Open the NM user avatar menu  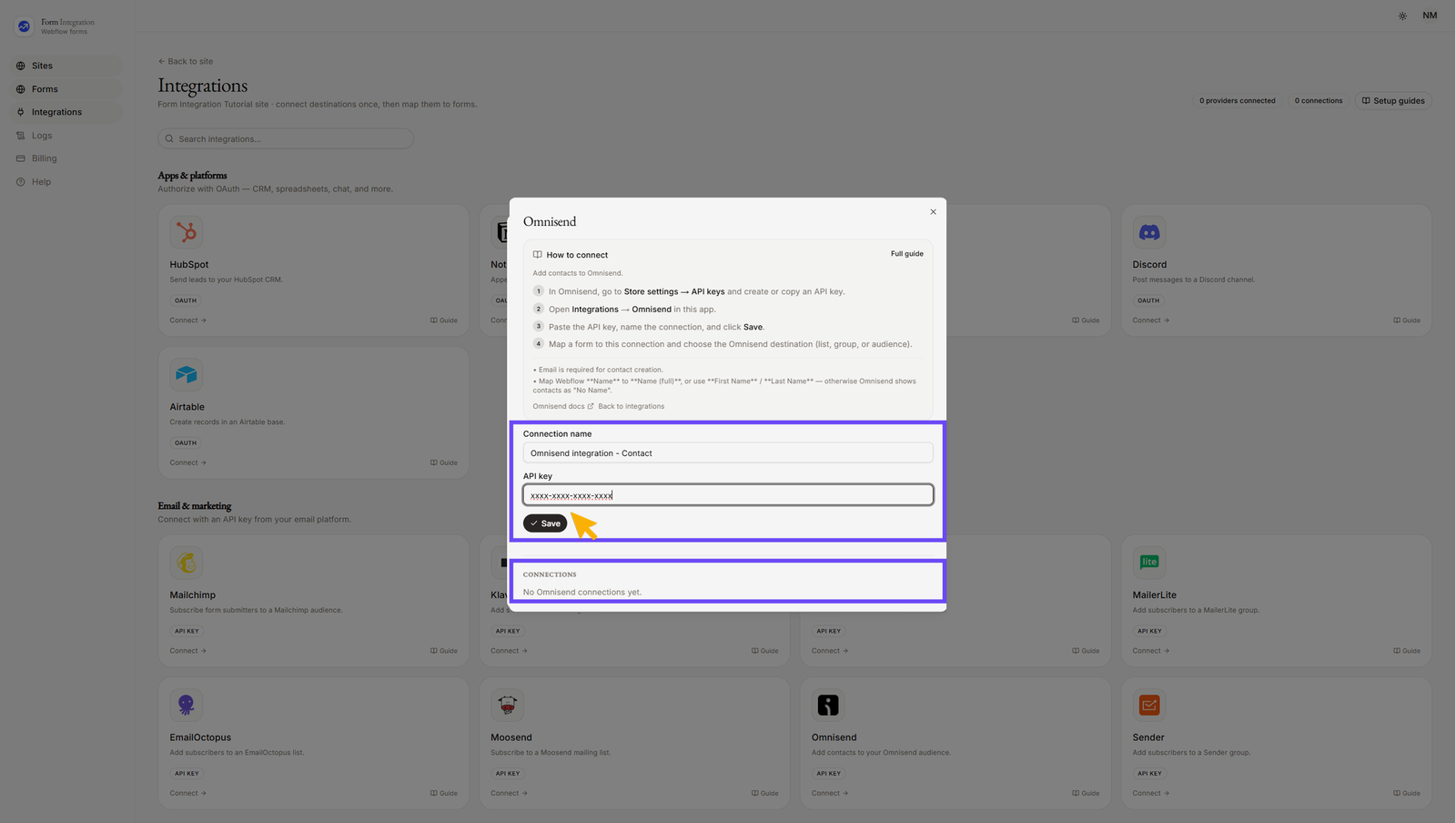click(x=1430, y=15)
